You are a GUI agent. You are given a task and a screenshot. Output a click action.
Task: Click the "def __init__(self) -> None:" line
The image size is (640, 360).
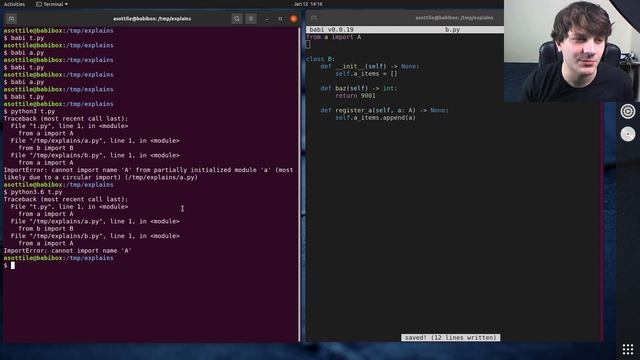pos(369,67)
